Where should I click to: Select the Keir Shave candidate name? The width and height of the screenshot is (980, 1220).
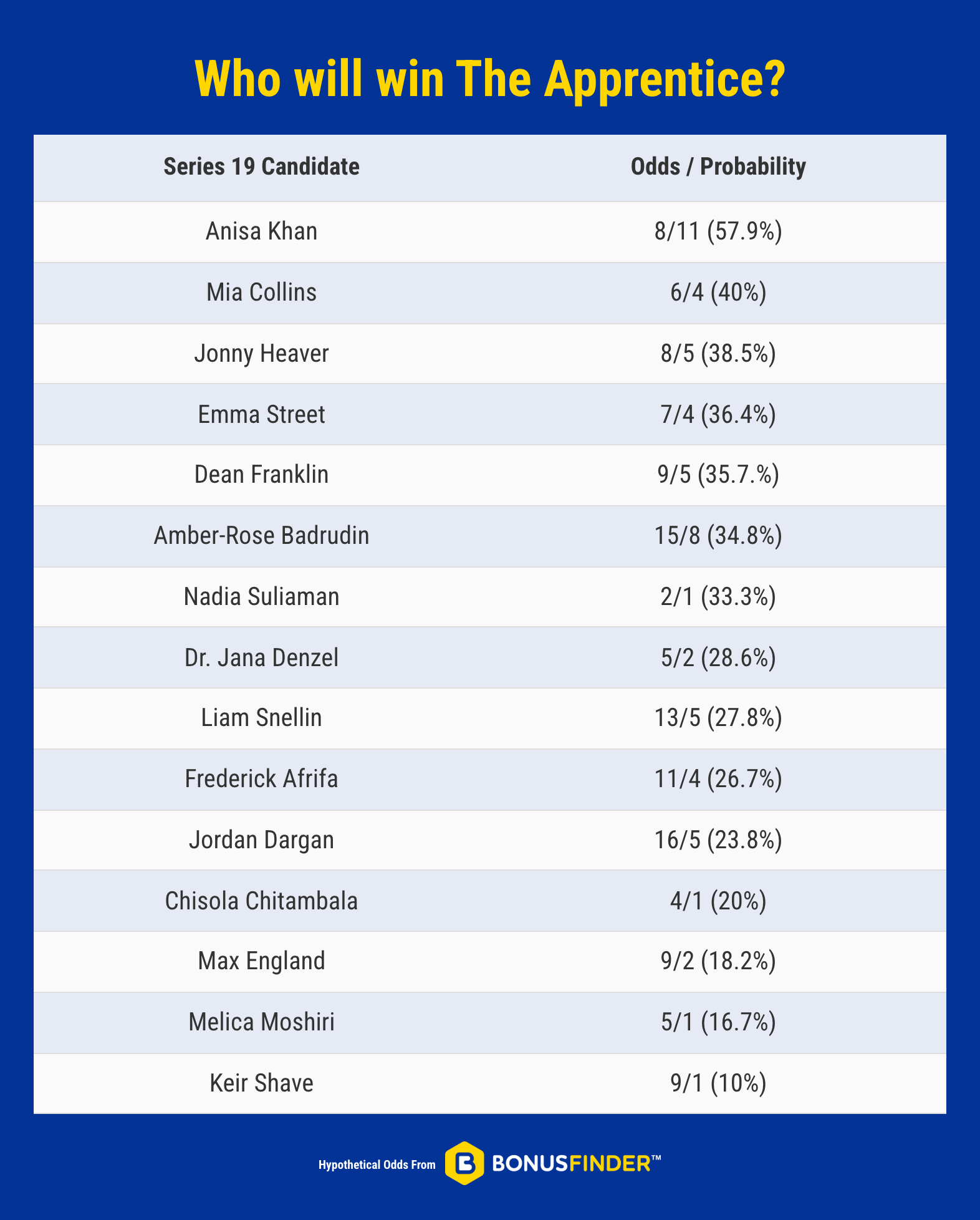pos(261,1083)
